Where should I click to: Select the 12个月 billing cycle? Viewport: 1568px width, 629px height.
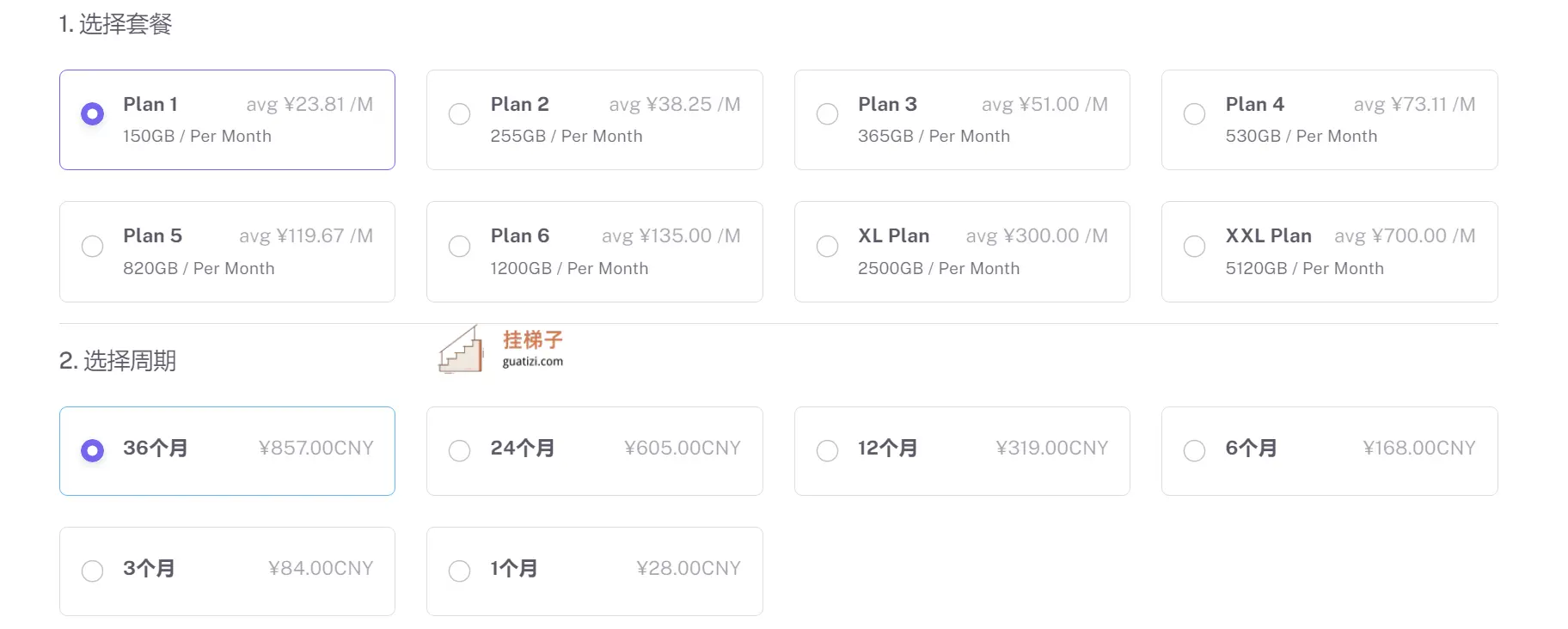(x=827, y=450)
